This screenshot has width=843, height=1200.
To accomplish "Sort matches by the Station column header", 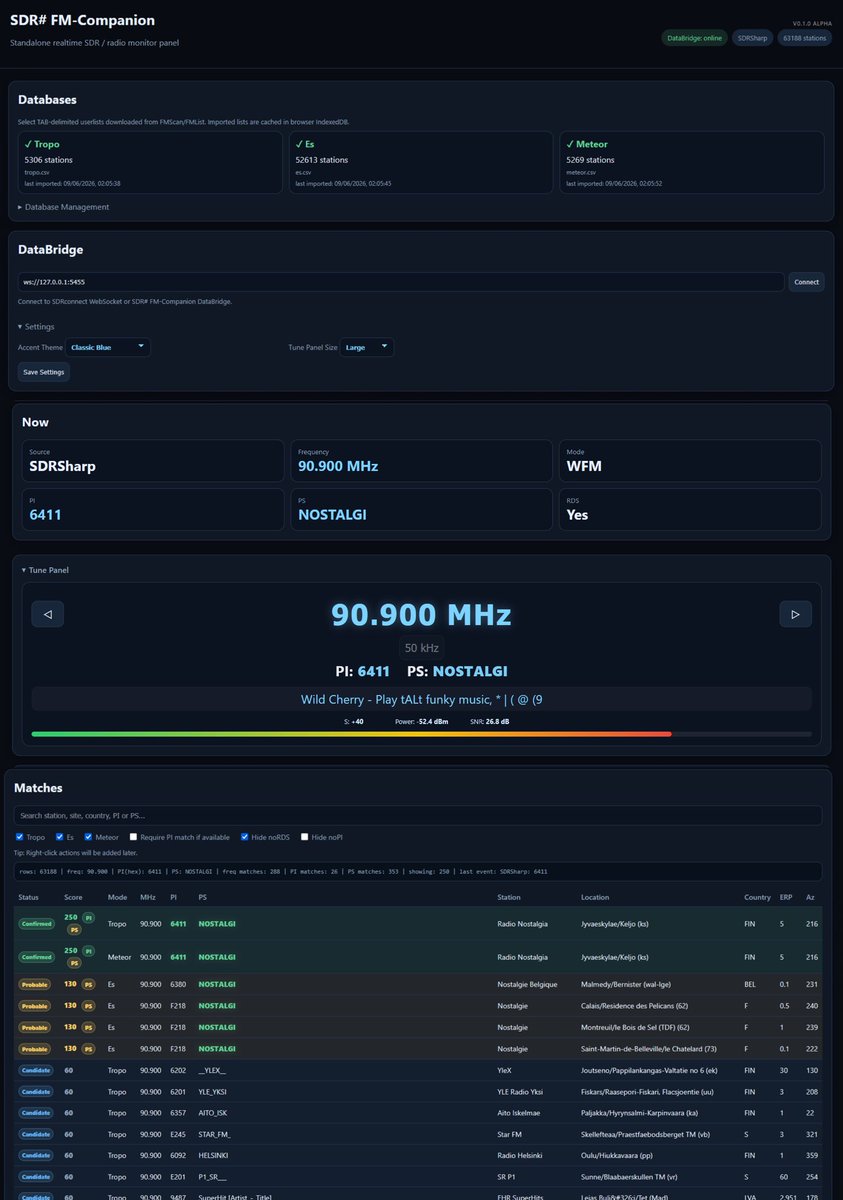I will pos(509,897).
